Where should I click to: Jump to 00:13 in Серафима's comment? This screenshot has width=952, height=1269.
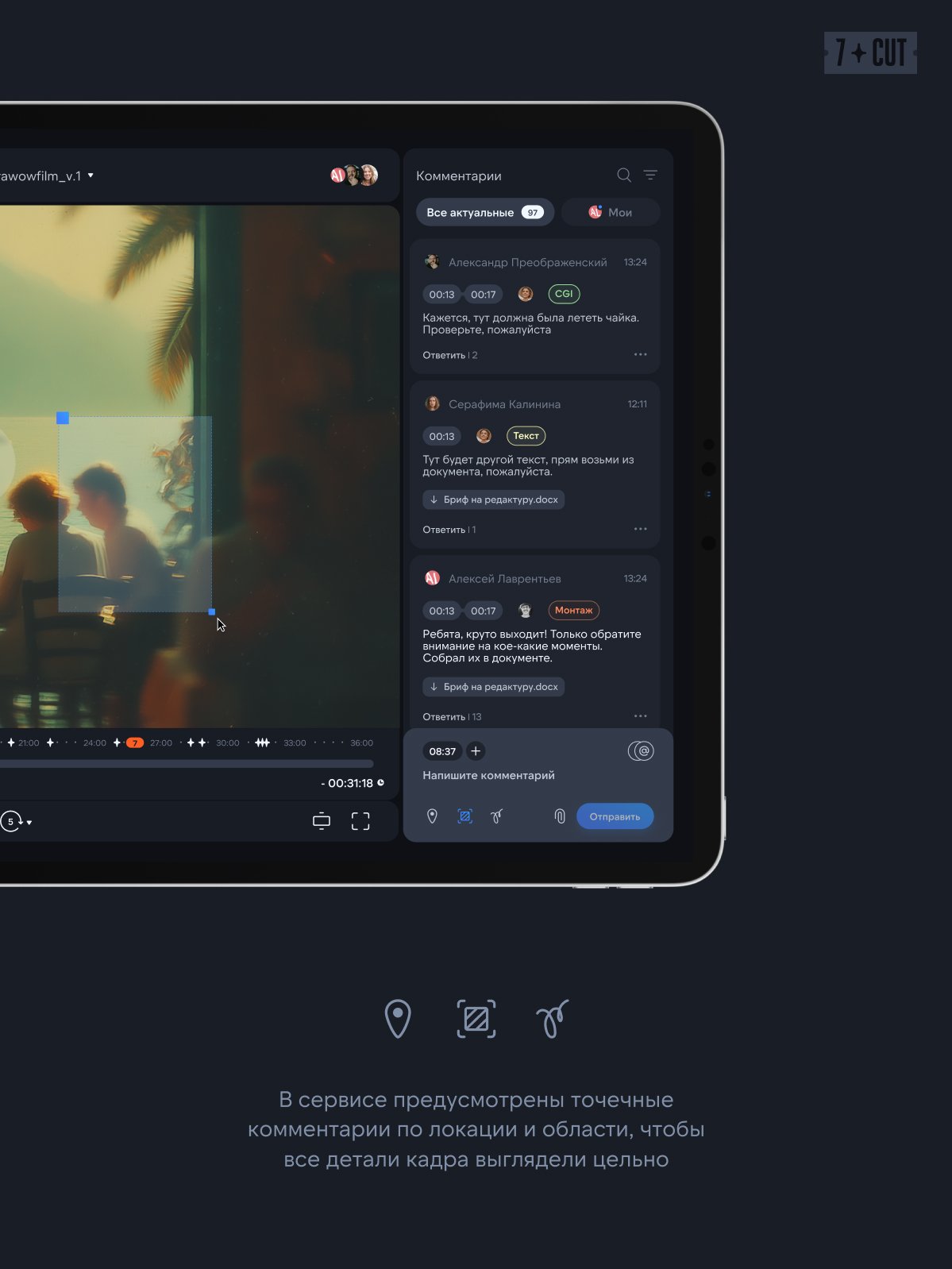(x=441, y=437)
